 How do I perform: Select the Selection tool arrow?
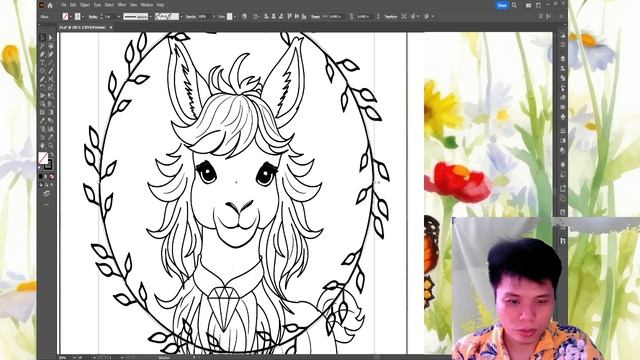(x=43, y=38)
